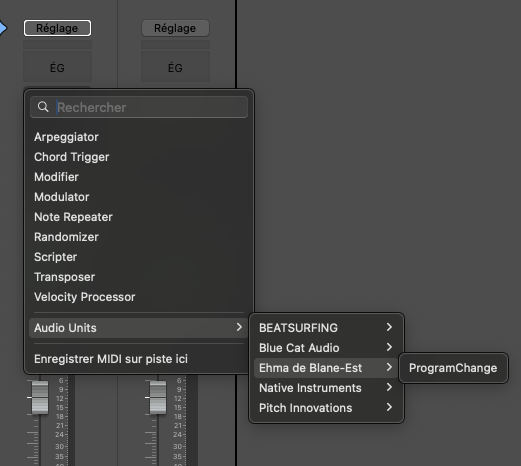Open the highlighted Réglage button on first strip

pyautogui.click(x=57, y=28)
